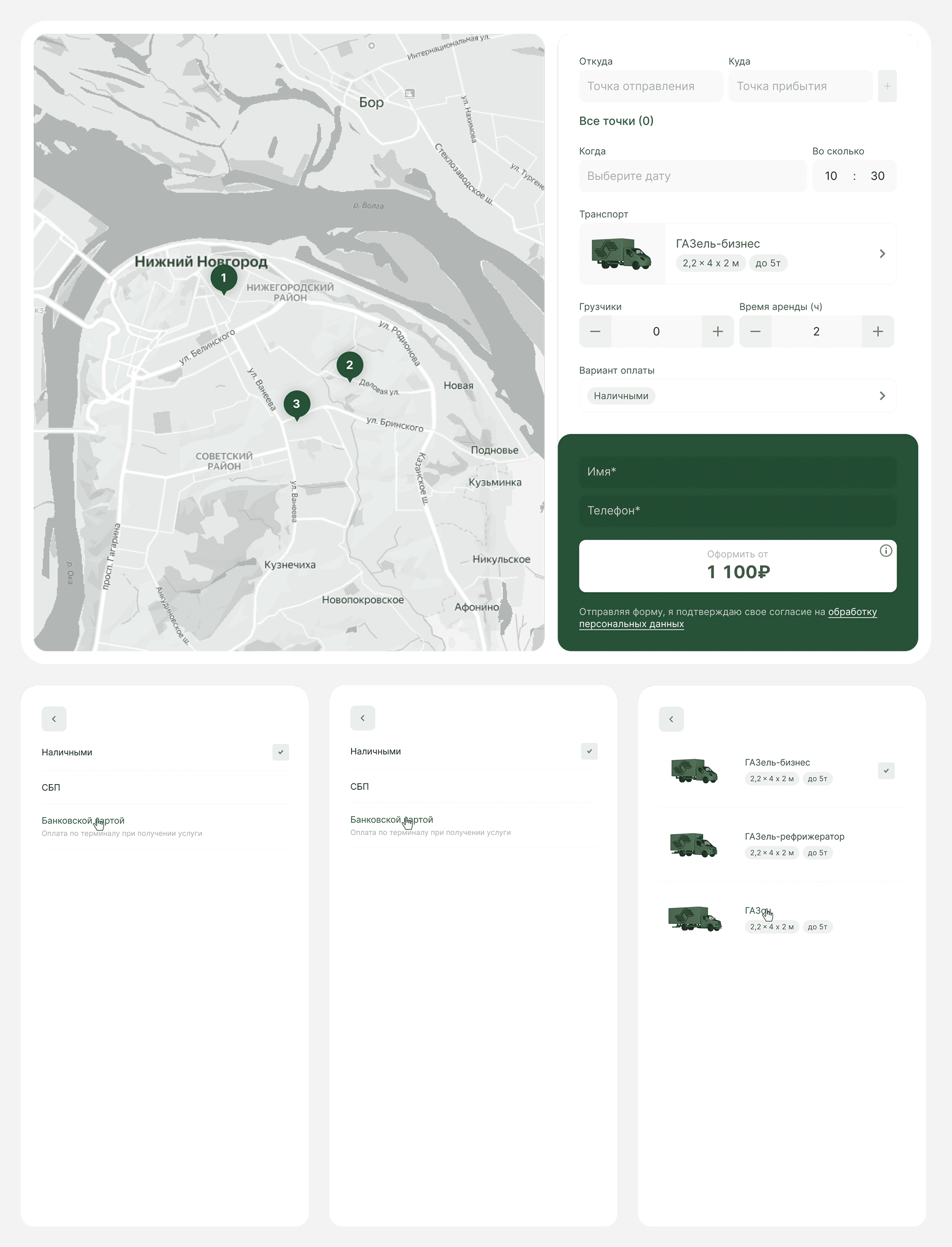Viewport: 952px width, 1247px height.
Task: Select the СБП payment option in the left panel
Action: pyautogui.click(x=51, y=787)
